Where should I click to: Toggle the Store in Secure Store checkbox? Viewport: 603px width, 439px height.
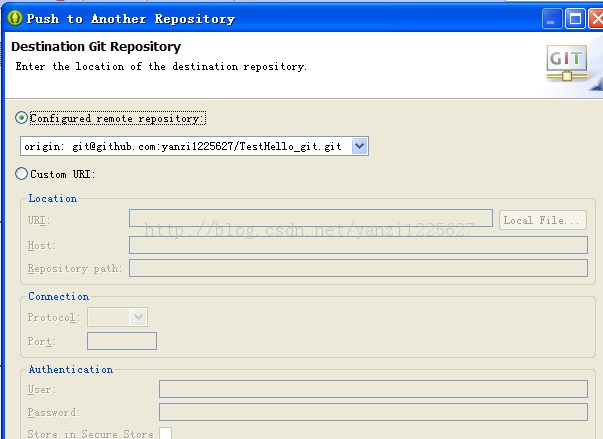pyautogui.click(x=166, y=434)
